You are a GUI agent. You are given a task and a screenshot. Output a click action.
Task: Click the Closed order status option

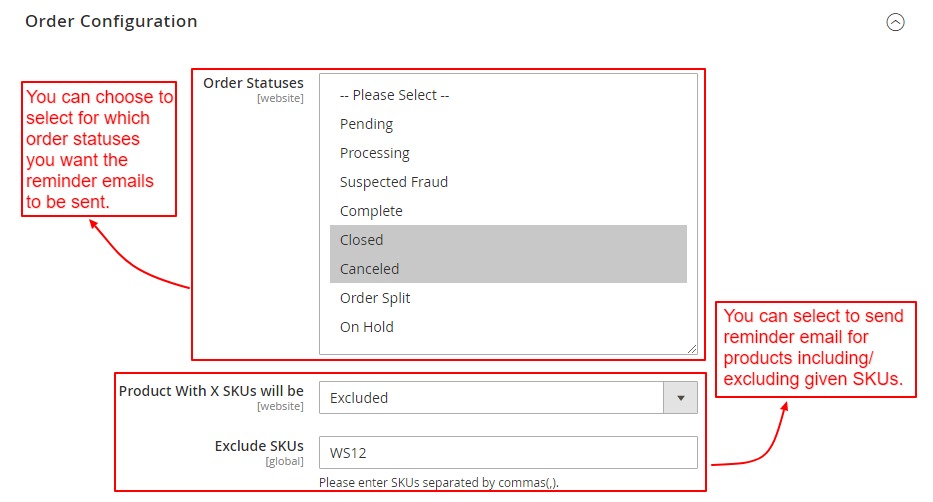[x=361, y=240]
